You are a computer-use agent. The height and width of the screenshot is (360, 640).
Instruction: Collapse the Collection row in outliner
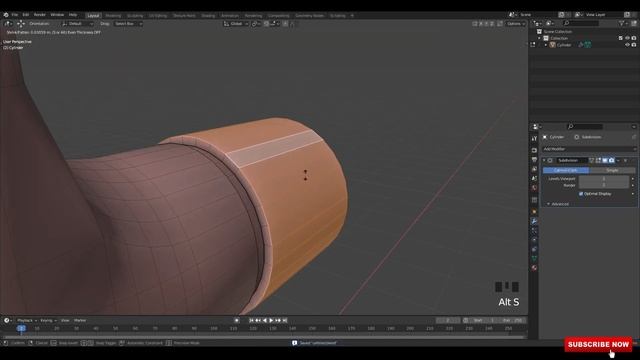pos(539,38)
